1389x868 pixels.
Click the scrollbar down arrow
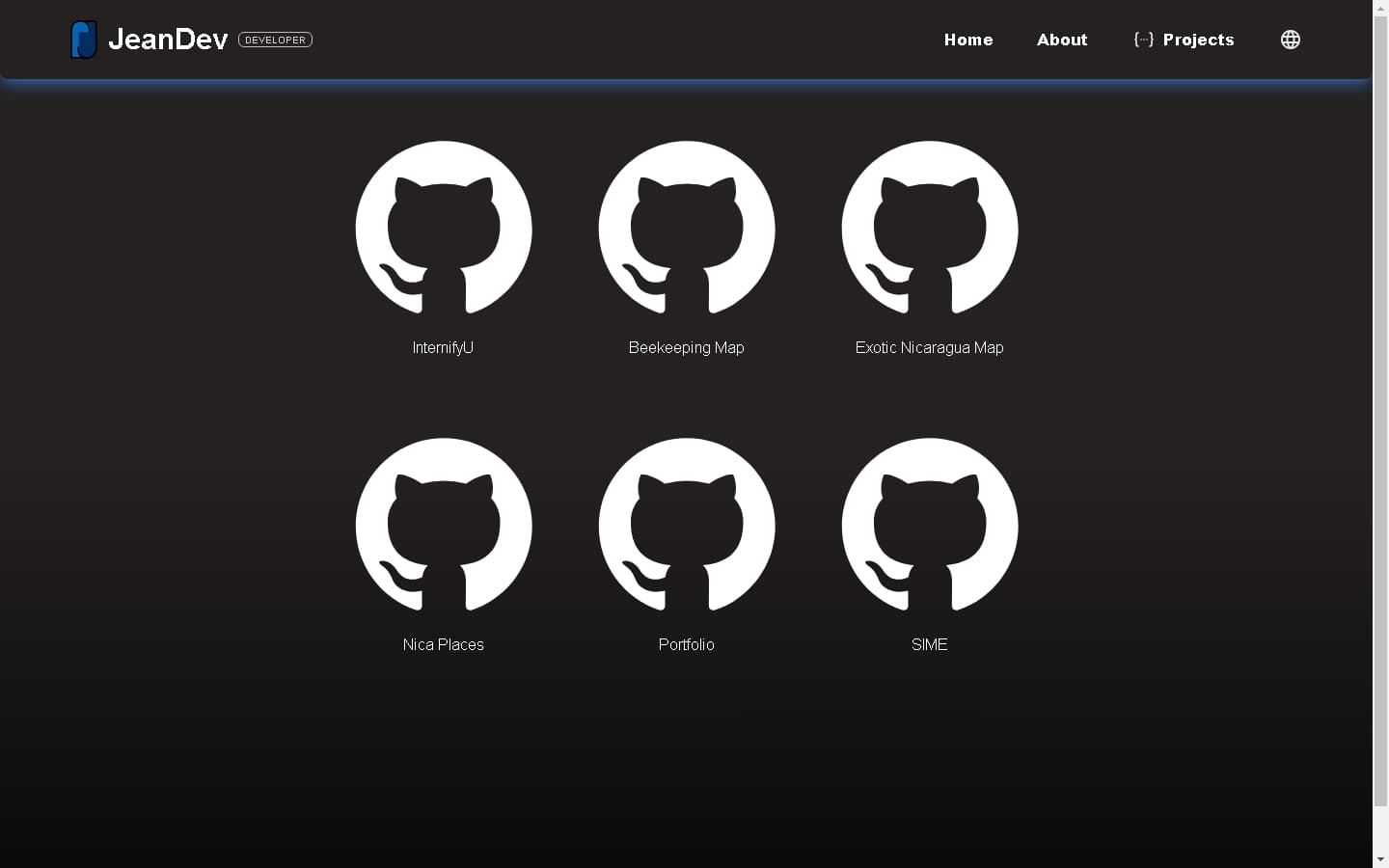[1380, 859]
